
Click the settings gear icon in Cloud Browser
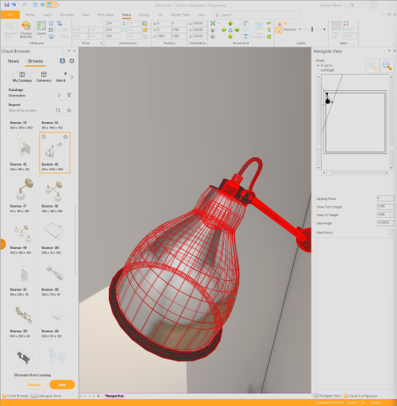(x=72, y=61)
